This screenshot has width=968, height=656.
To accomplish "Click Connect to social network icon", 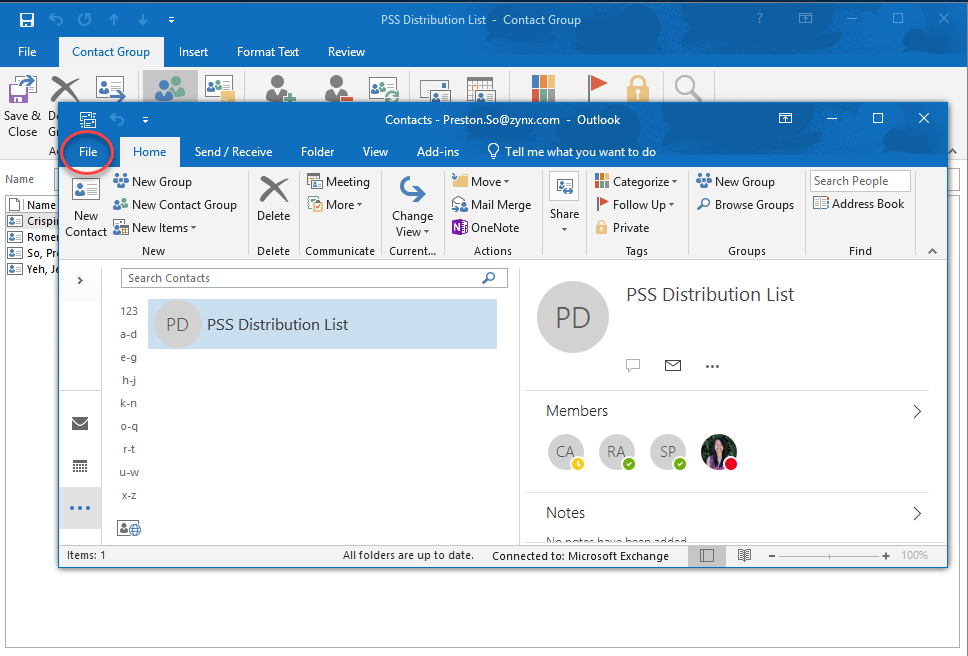I will pos(129,528).
